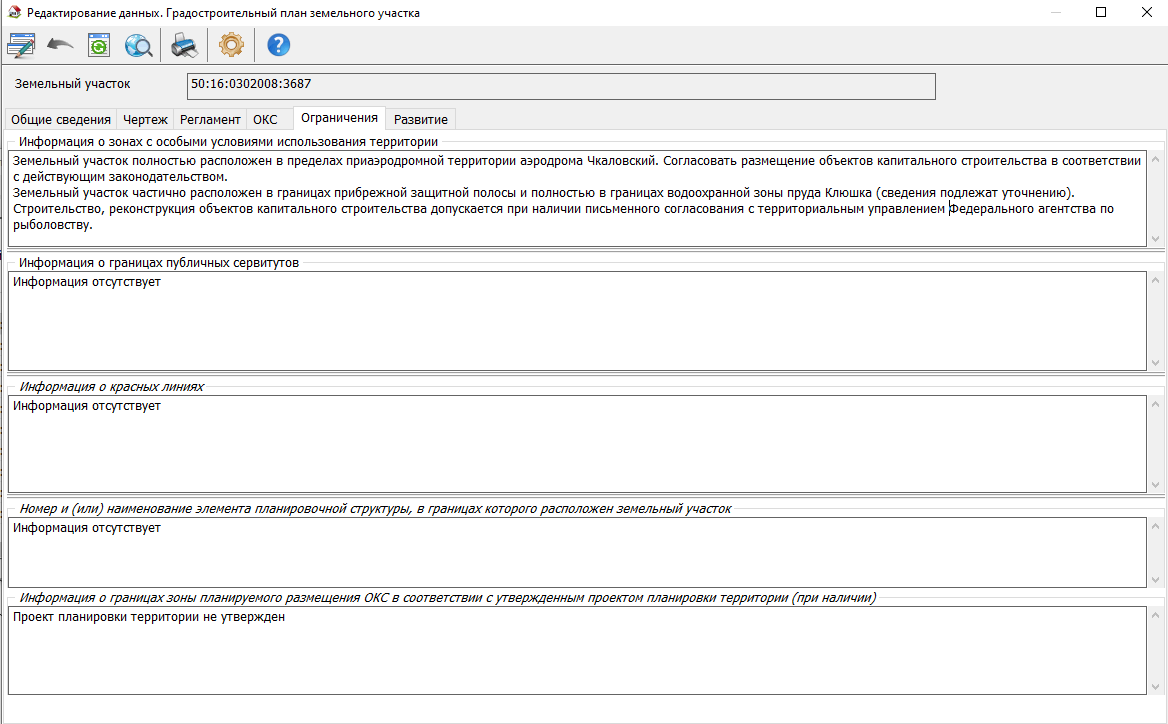This screenshot has width=1168, height=724.
Task: Click the text 'Проект планировки территории не утвержден'
Action: pos(150,617)
